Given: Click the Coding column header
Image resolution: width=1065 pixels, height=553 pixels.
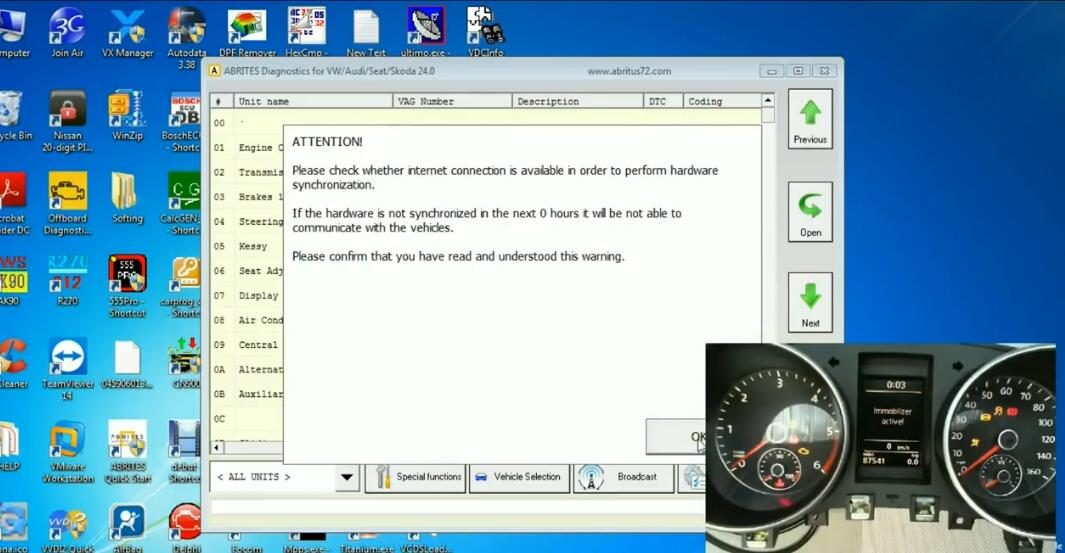Looking at the screenshot, I should [721, 101].
